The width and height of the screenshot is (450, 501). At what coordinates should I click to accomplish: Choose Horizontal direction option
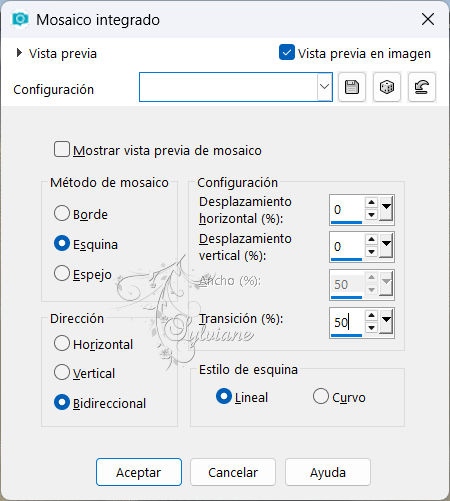pos(62,343)
